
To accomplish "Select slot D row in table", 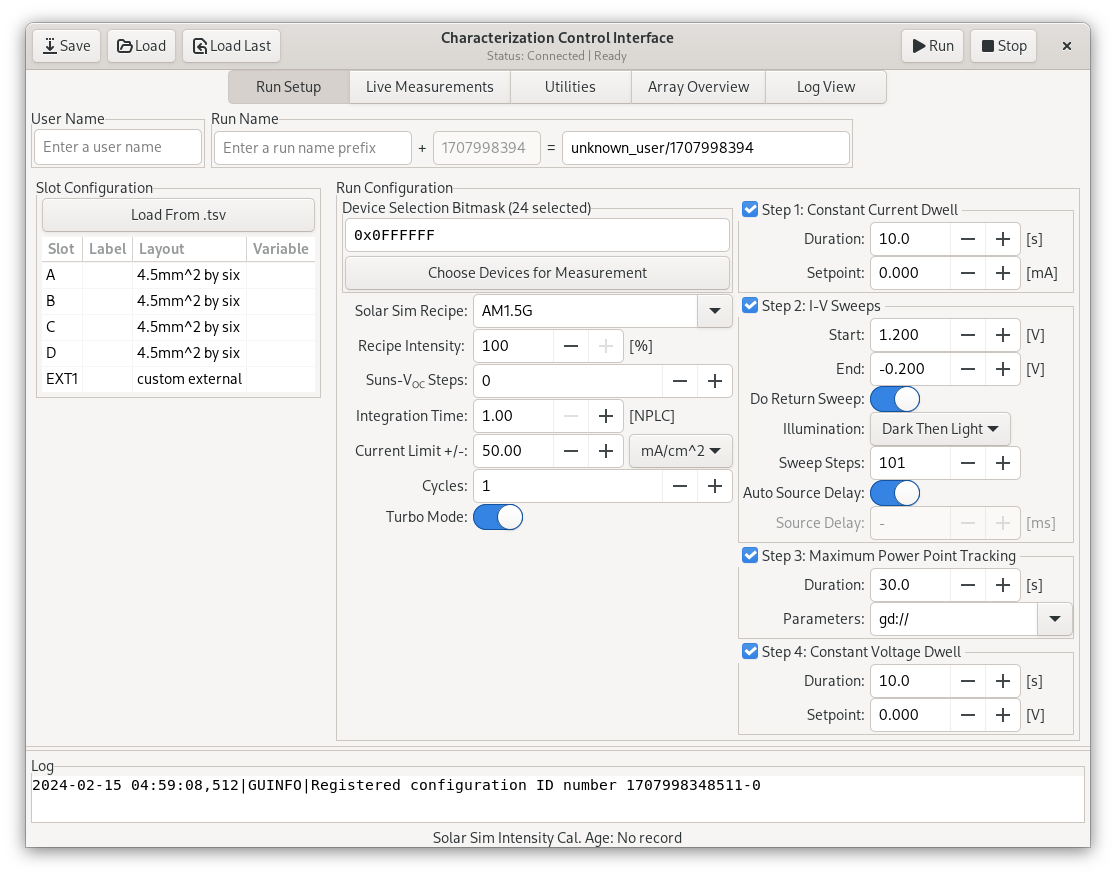I will tap(178, 353).
